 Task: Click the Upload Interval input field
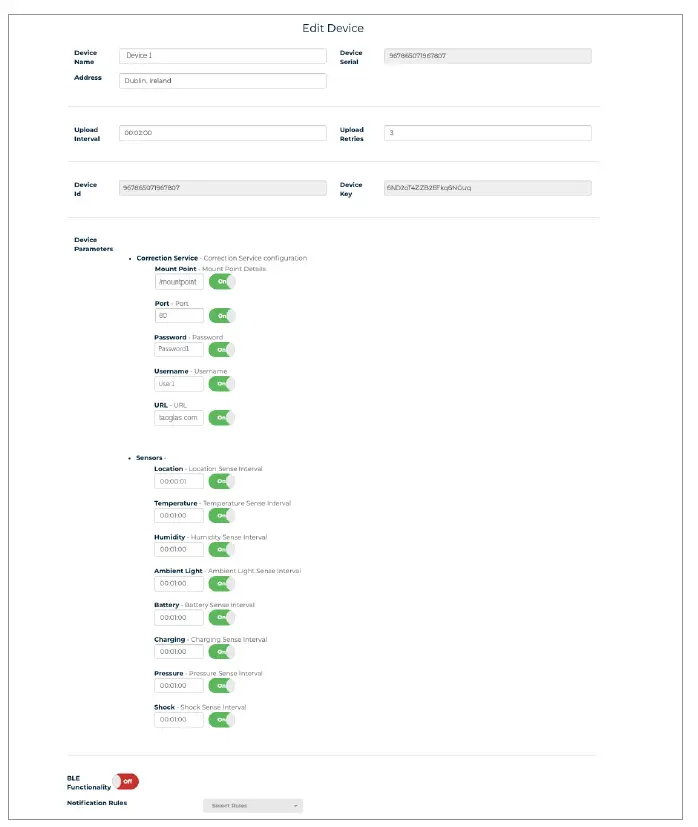tap(222, 133)
